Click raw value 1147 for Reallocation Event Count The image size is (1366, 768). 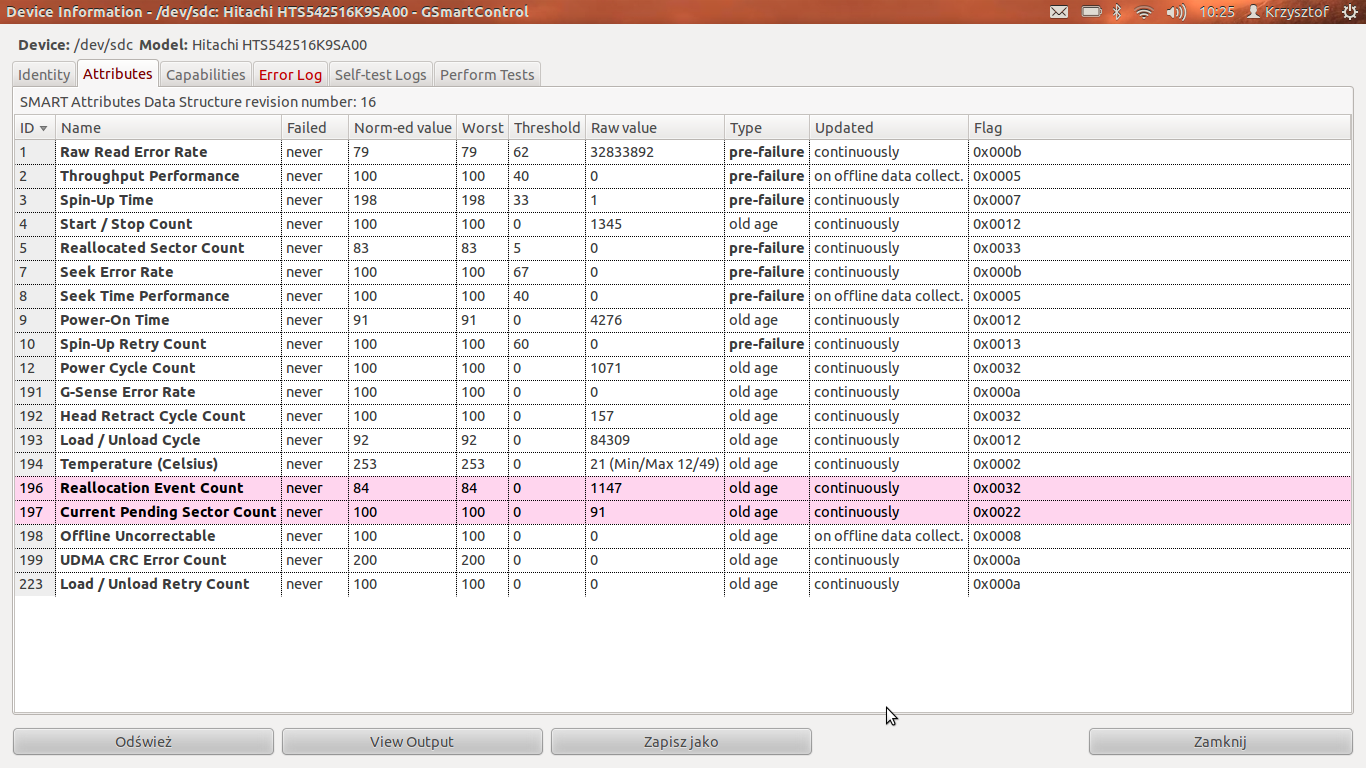pyautogui.click(x=606, y=488)
